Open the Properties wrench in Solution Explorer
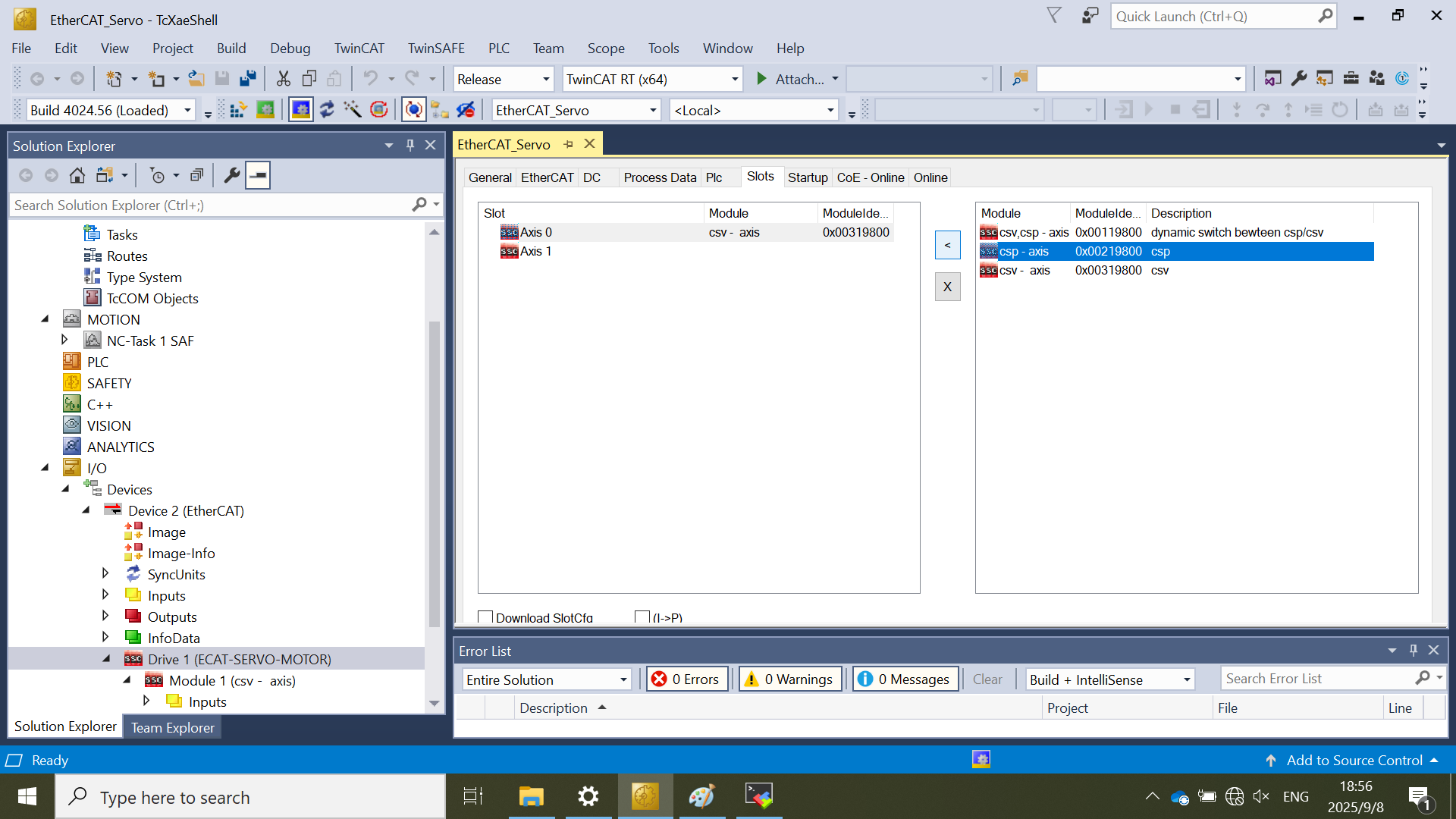The image size is (1456, 819). [x=232, y=176]
